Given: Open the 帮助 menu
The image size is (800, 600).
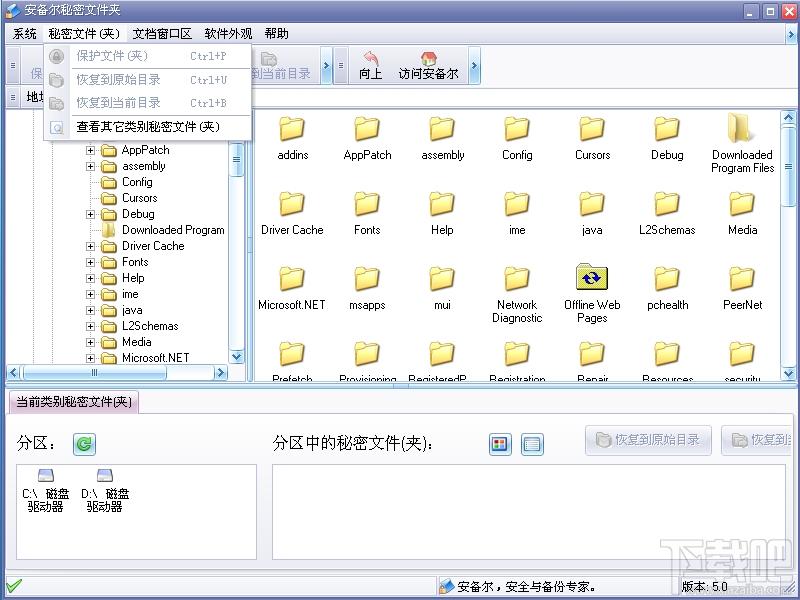Looking at the screenshot, I should click(277, 34).
